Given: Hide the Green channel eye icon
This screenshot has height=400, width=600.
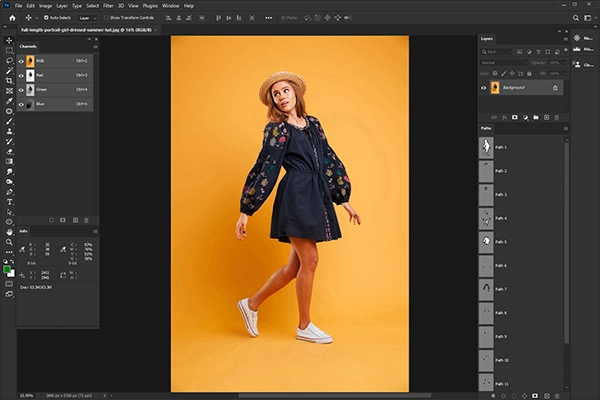Looking at the screenshot, I should click(x=21, y=90).
